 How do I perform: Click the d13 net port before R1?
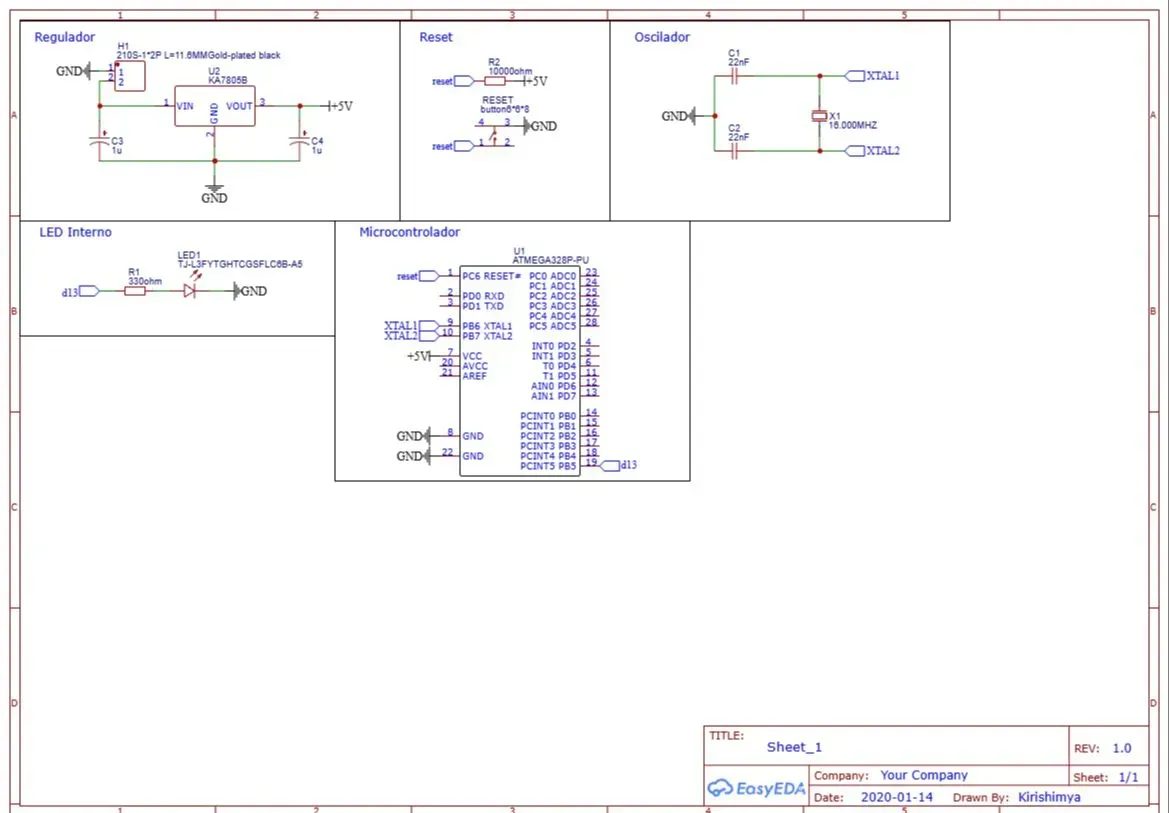(81, 292)
